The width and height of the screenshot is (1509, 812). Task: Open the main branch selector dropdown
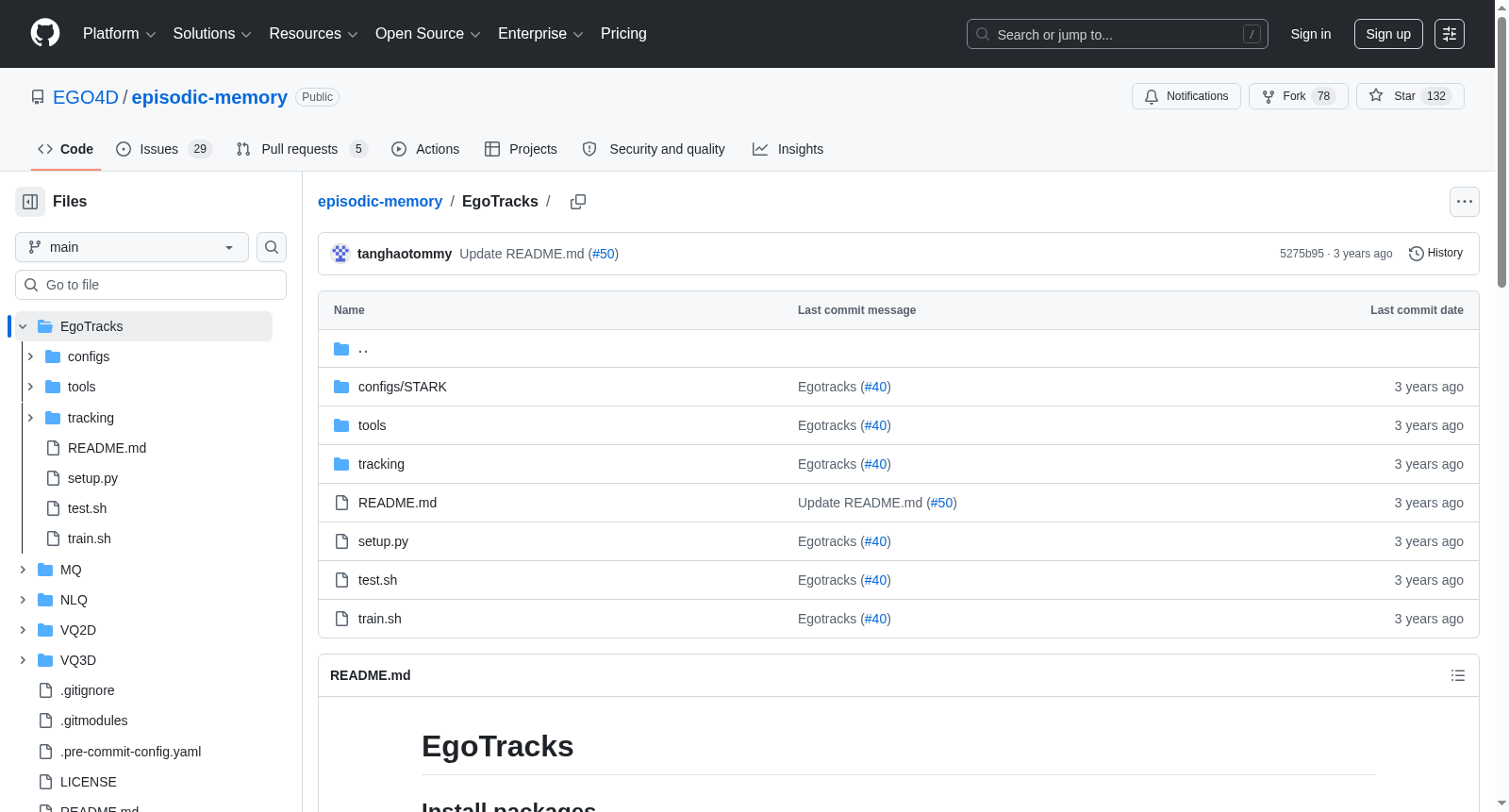(132, 247)
